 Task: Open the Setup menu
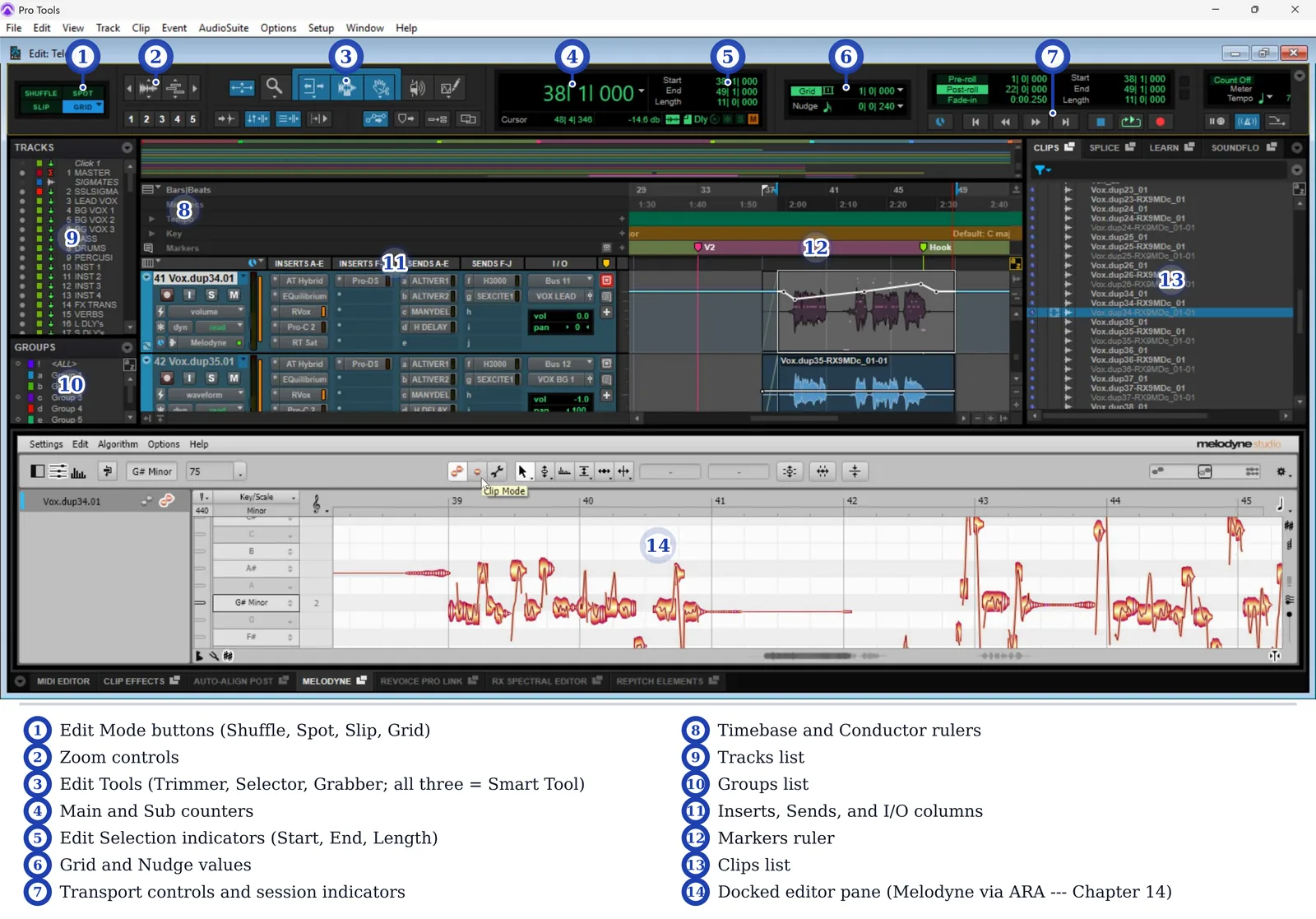(321, 28)
